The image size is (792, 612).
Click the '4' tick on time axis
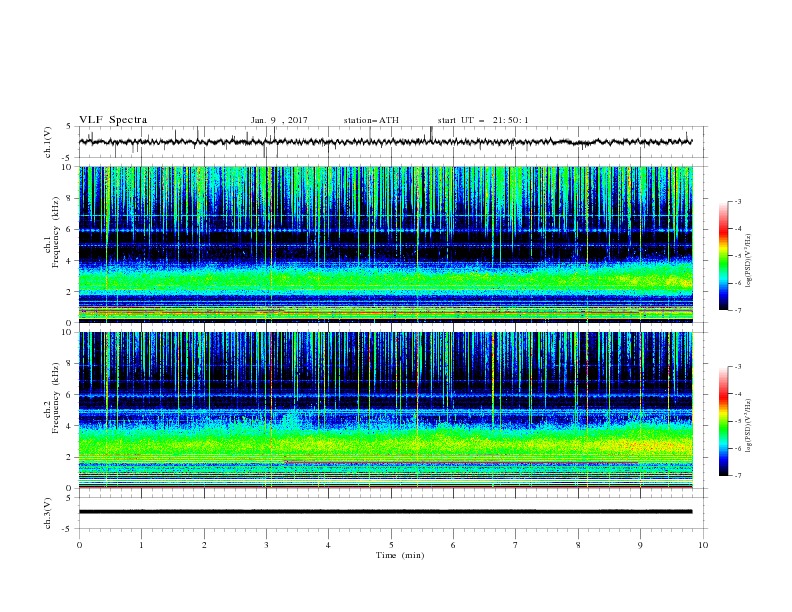tap(328, 545)
